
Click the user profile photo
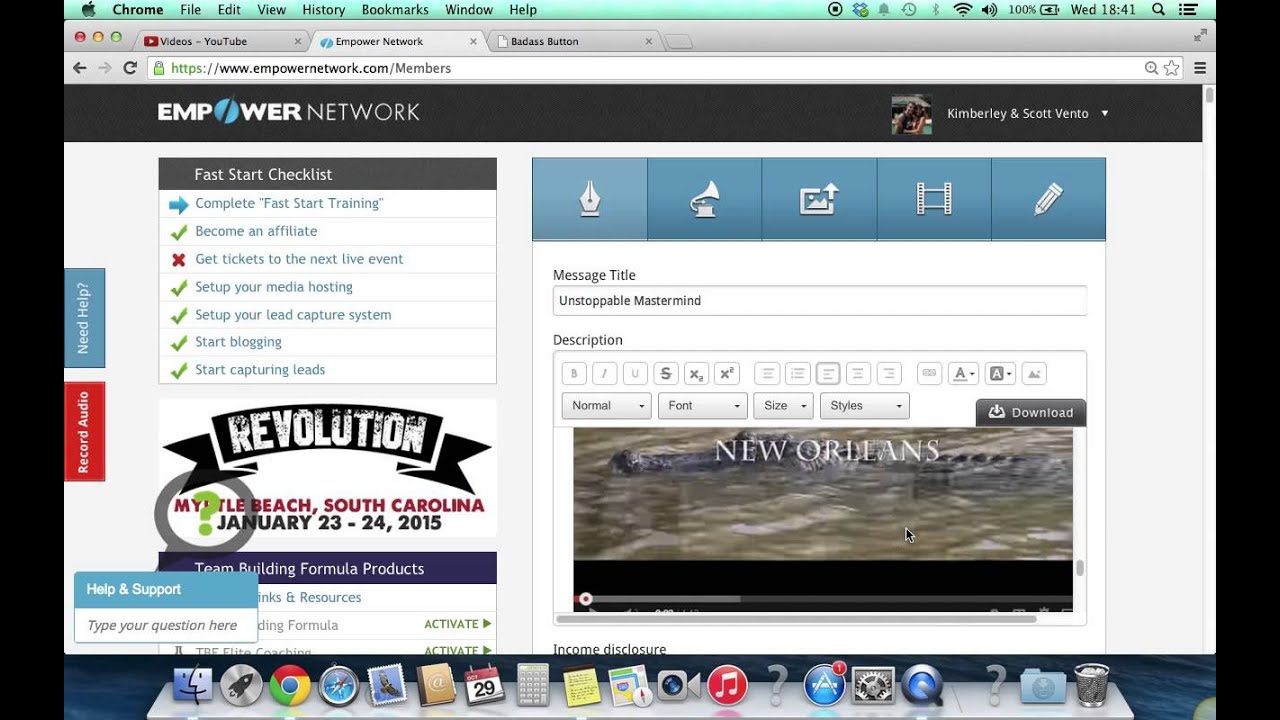(911, 114)
